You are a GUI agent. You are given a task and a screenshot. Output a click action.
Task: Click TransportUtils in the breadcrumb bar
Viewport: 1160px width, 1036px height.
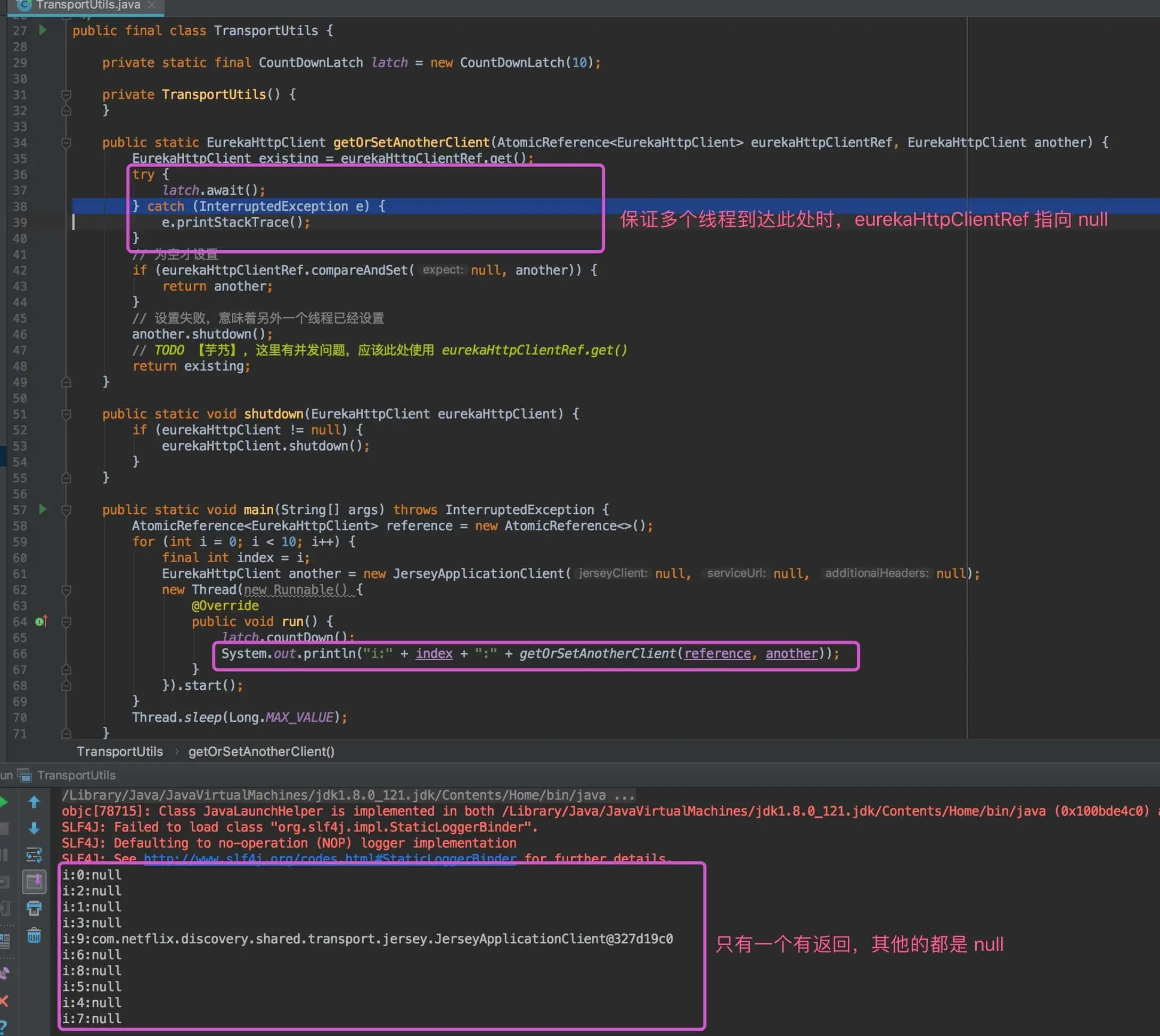pos(120,751)
